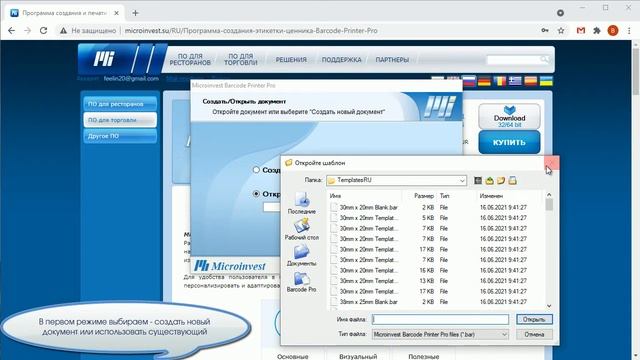Open the Gmail extension icon
This screenshot has height=360, width=640.
pyautogui.click(x=581, y=31)
